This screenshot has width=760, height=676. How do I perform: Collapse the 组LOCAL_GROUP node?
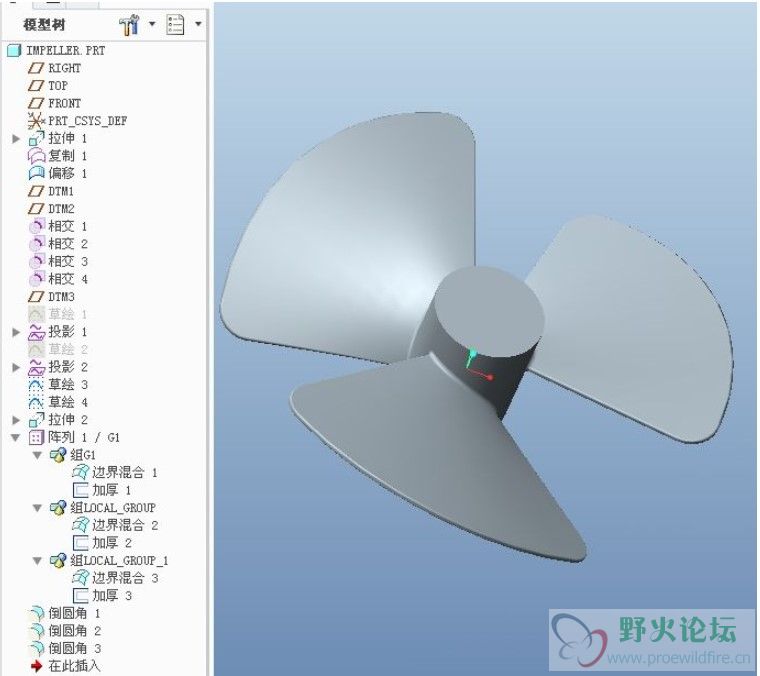tap(37, 508)
